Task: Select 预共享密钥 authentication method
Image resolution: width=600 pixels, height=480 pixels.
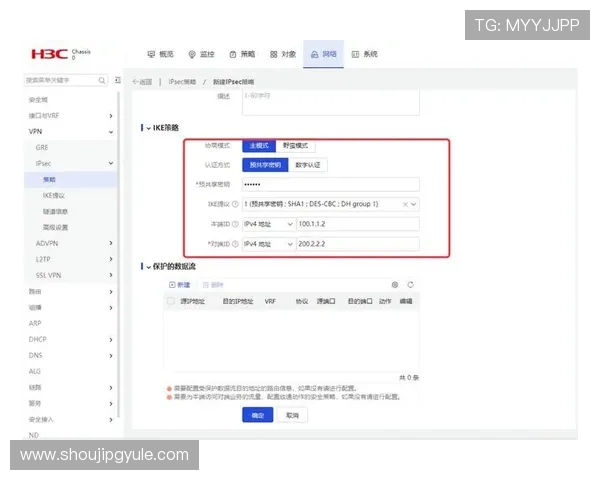Action: coord(265,165)
